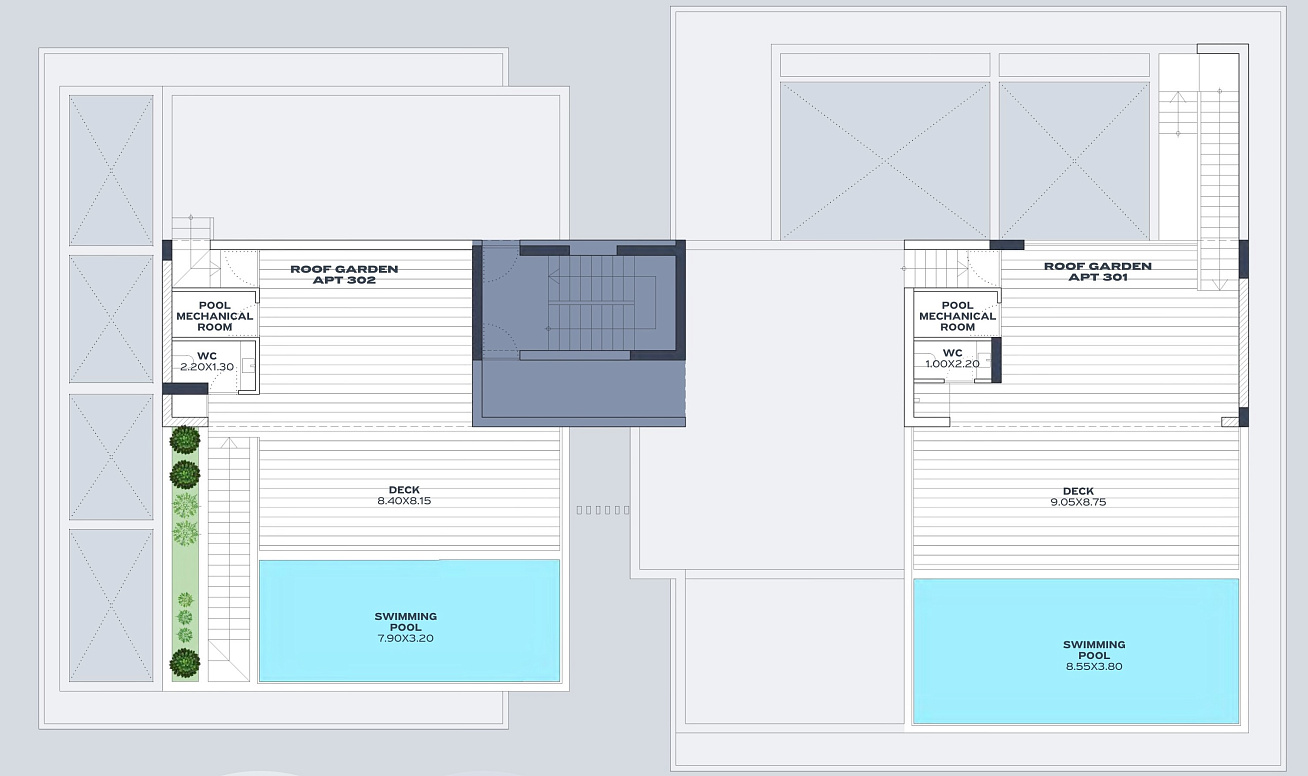Click the Roof Garden APT 302 label
The image size is (1308, 776).
click(x=344, y=275)
